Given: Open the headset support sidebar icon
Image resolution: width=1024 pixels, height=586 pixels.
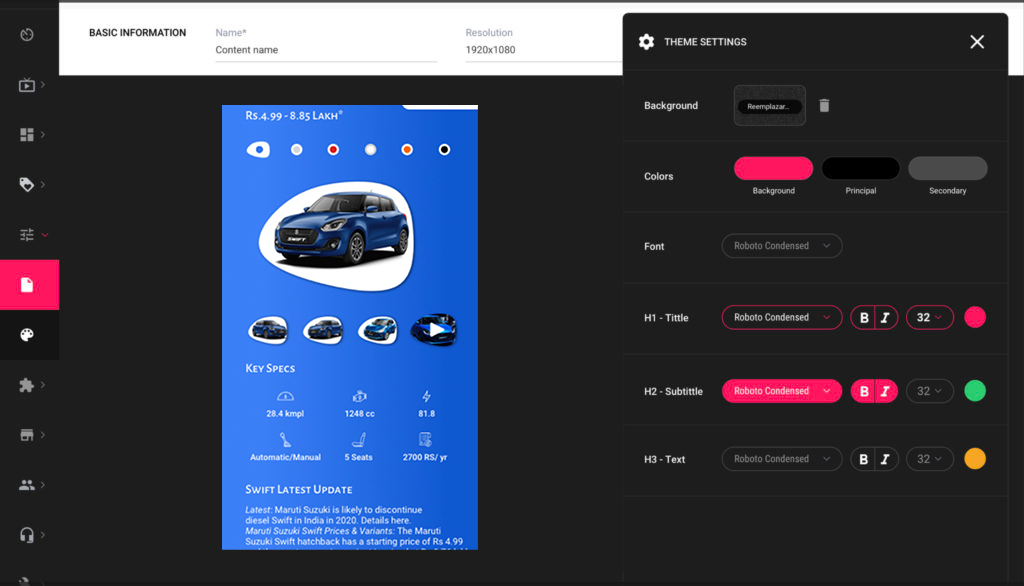Looking at the screenshot, I should 27,535.
